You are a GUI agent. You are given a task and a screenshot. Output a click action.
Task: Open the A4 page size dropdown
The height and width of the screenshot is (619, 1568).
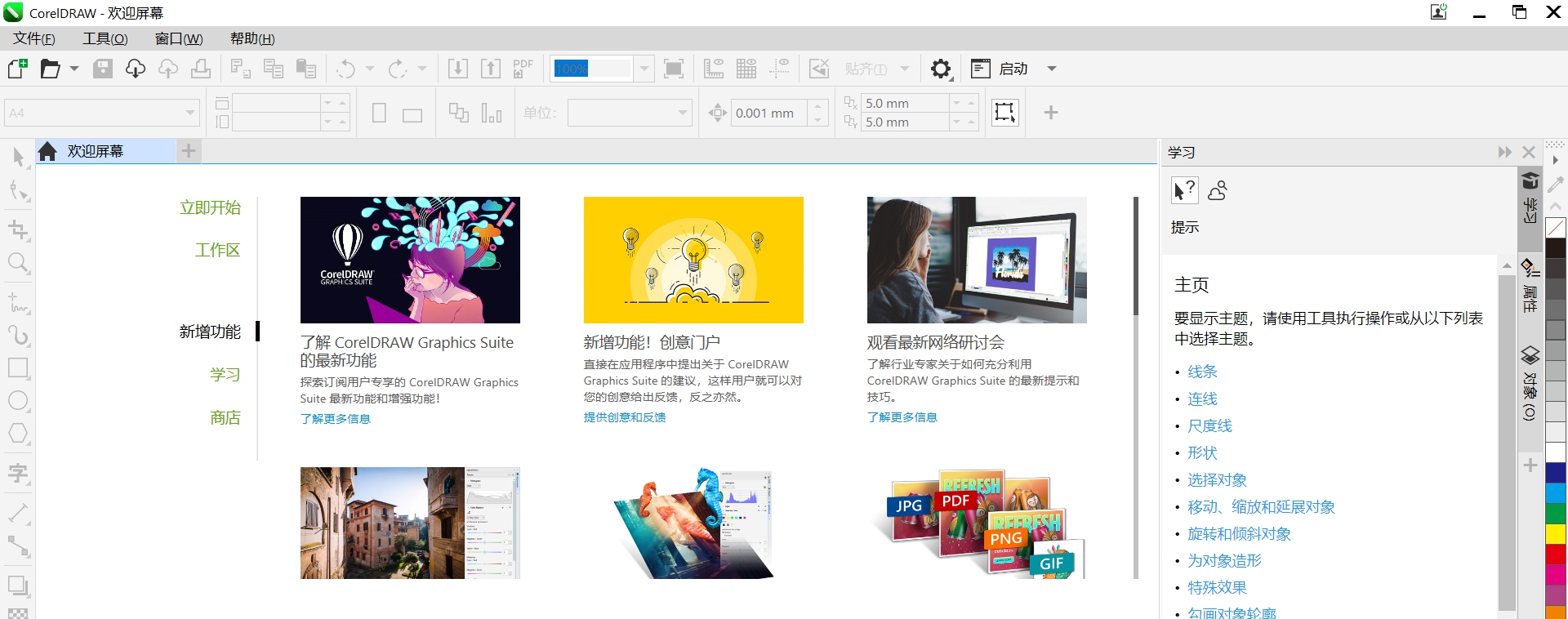tap(190, 113)
